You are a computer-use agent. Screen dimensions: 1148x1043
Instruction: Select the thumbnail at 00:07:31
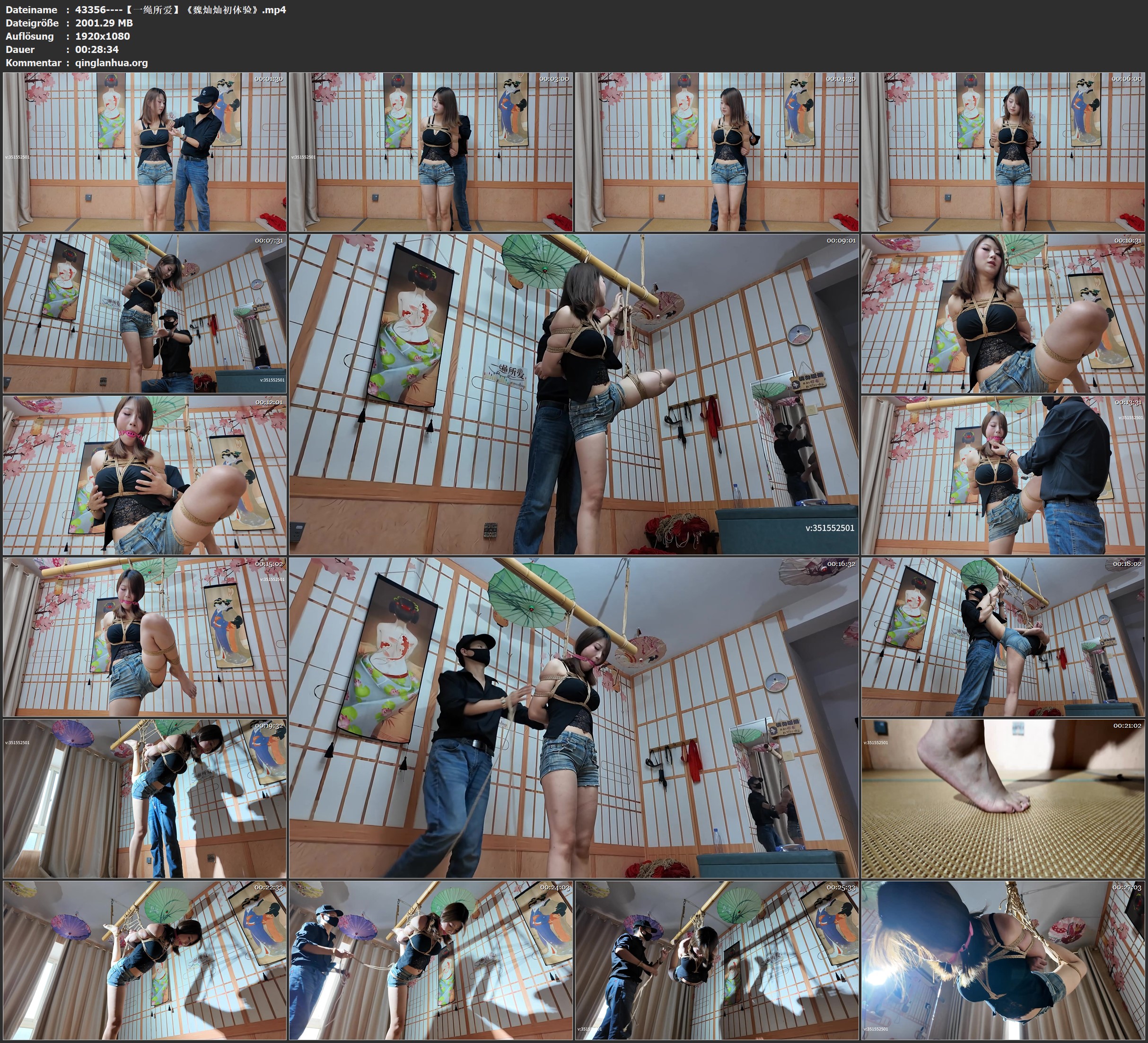[145, 313]
